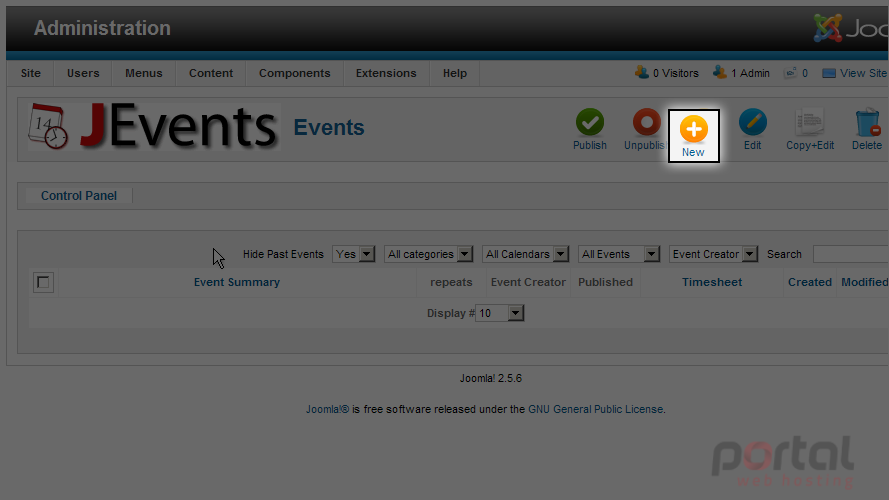Click the JEvents calendar clock logo
Image resolution: width=889 pixels, height=500 pixels.
tap(48, 126)
